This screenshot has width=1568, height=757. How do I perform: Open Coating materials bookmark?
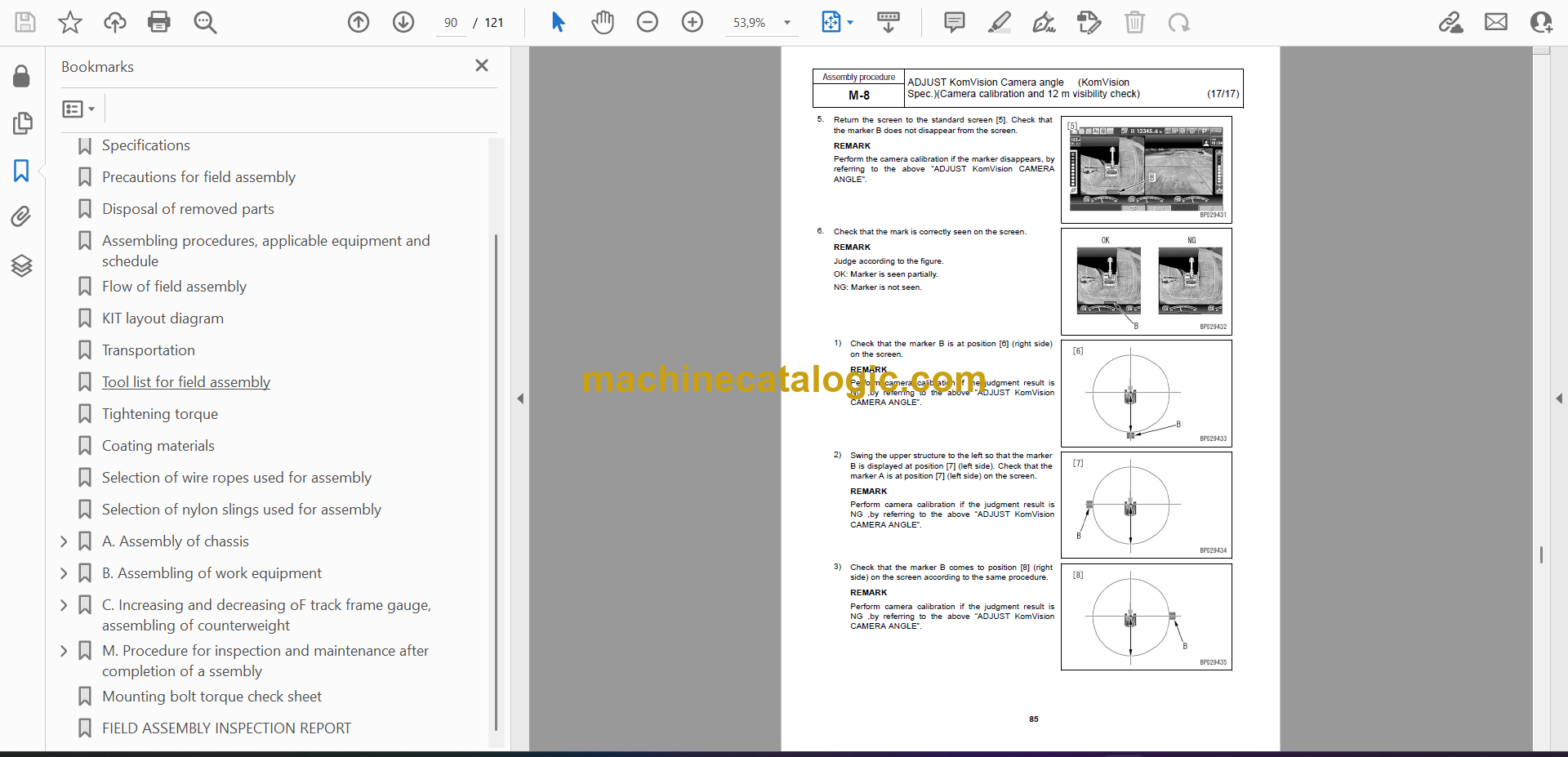[158, 446]
